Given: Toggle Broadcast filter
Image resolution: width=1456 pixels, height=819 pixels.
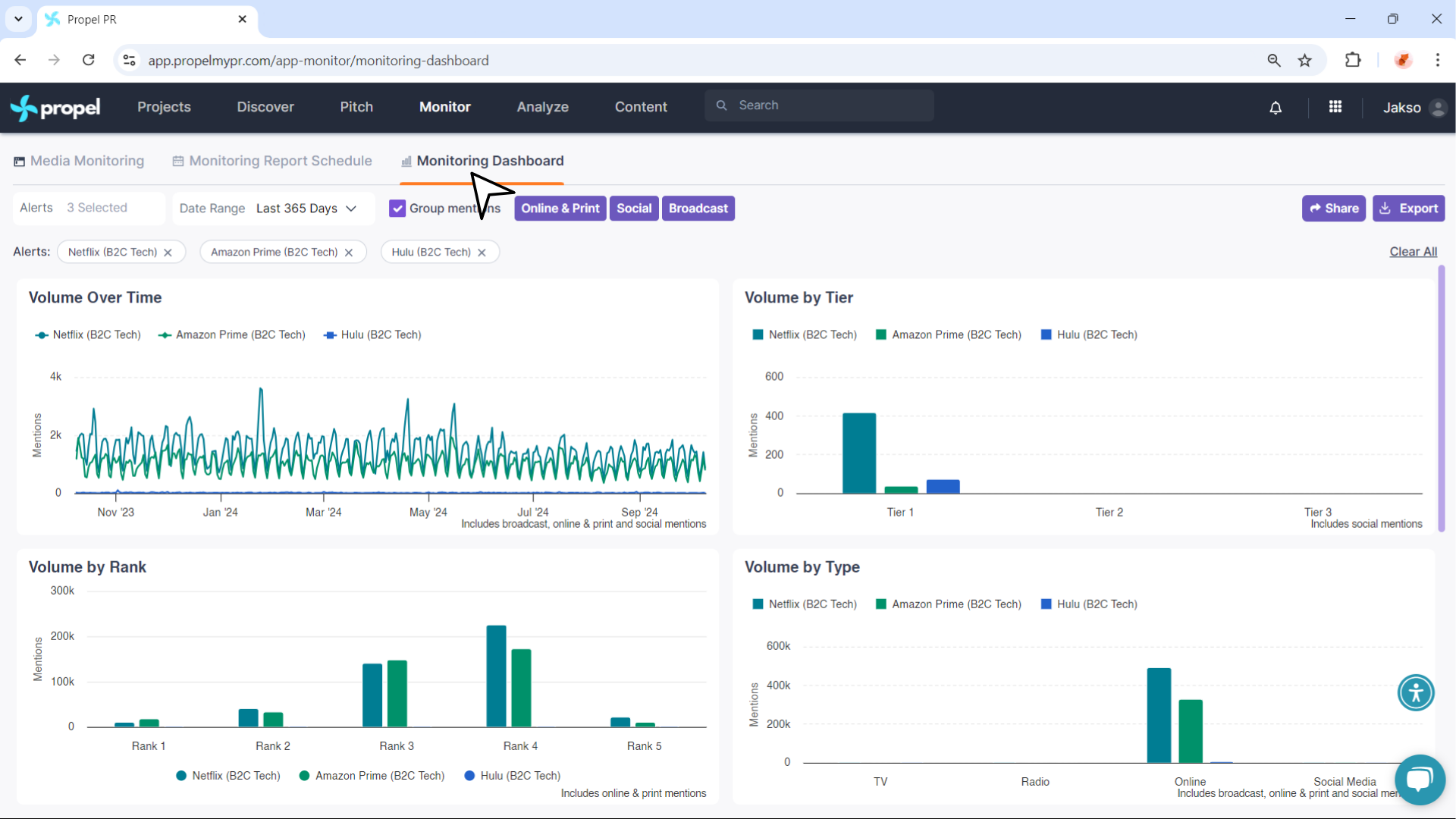Looking at the screenshot, I should (698, 209).
